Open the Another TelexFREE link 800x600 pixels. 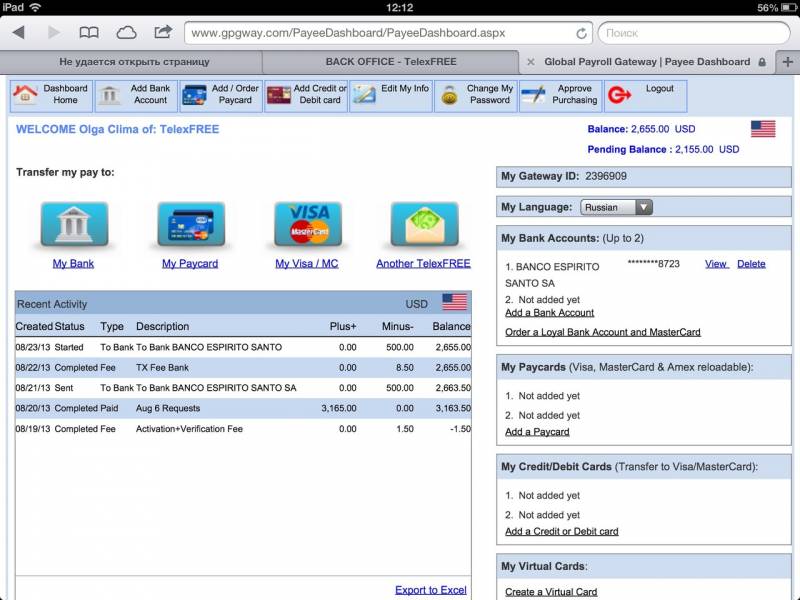click(x=423, y=263)
